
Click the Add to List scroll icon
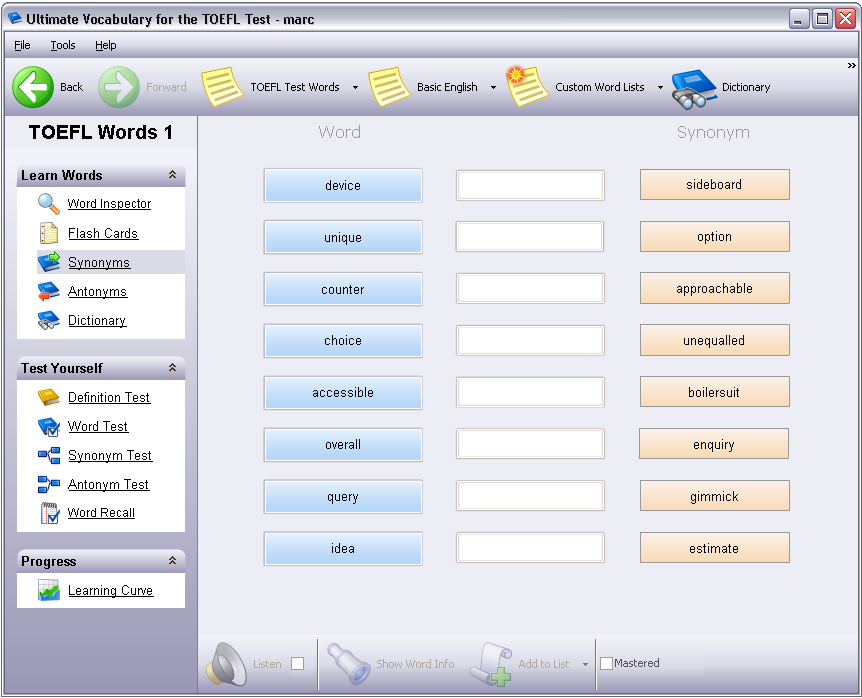pyautogui.click(x=490, y=664)
